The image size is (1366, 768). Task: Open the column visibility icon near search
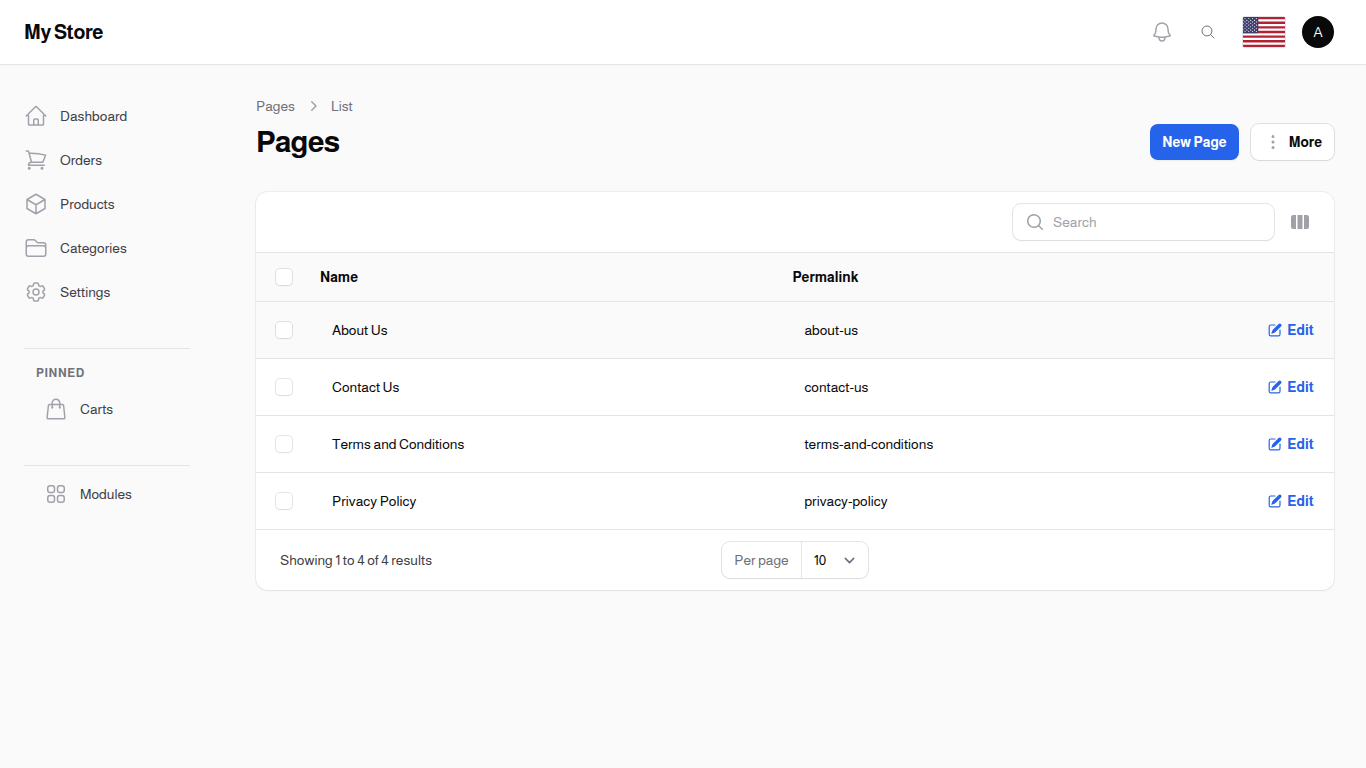coord(1300,222)
